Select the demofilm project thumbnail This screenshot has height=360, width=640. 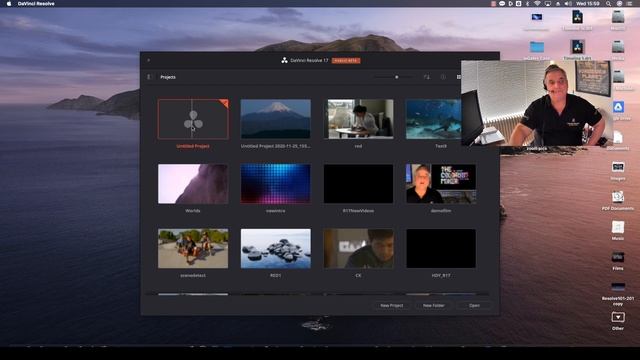pos(441,184)
